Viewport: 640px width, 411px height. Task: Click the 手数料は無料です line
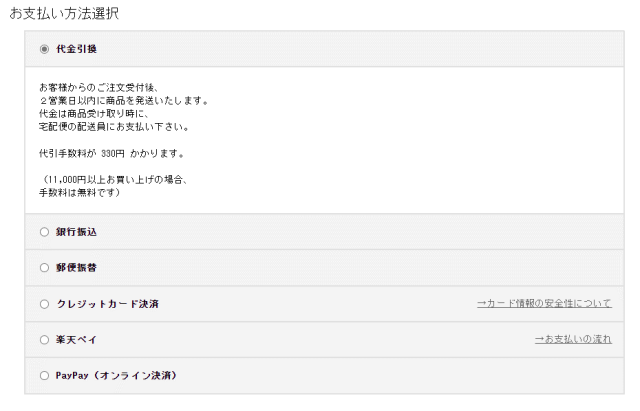coord(80,192)
